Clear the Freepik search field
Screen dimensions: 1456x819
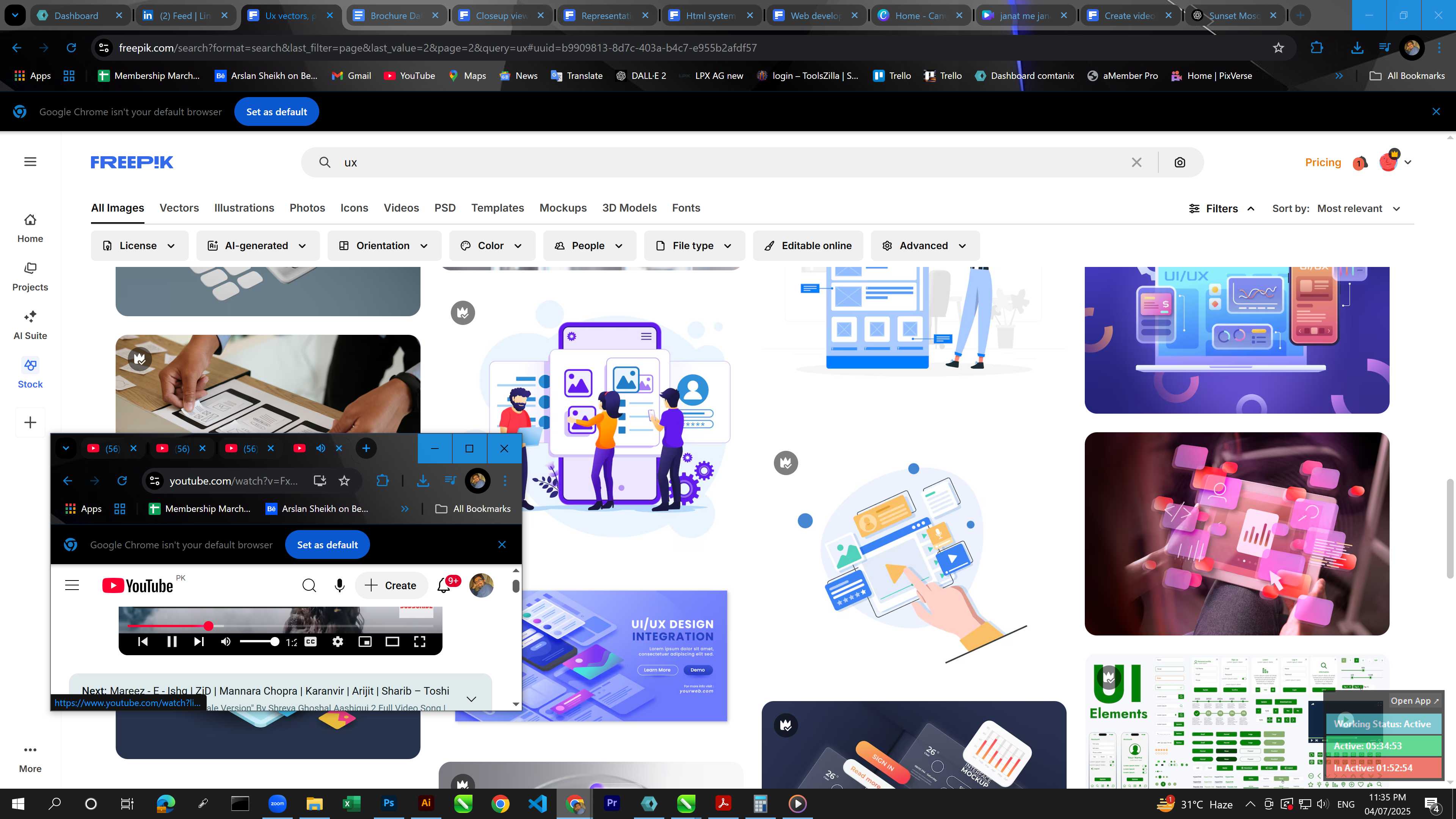(x=1137, y=162)
